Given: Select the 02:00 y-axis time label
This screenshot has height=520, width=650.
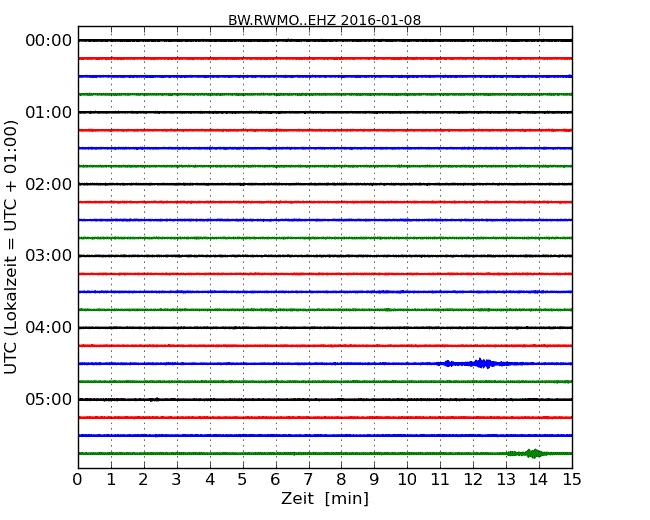Looking at the screenshot, I should pyautogui.click(x=49, y=184).
